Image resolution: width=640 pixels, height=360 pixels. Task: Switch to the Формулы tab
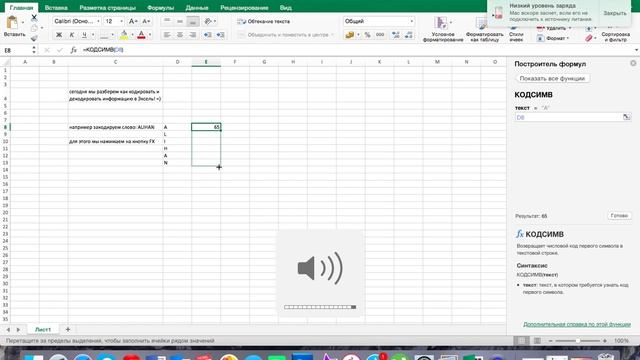tap(160, 8)
